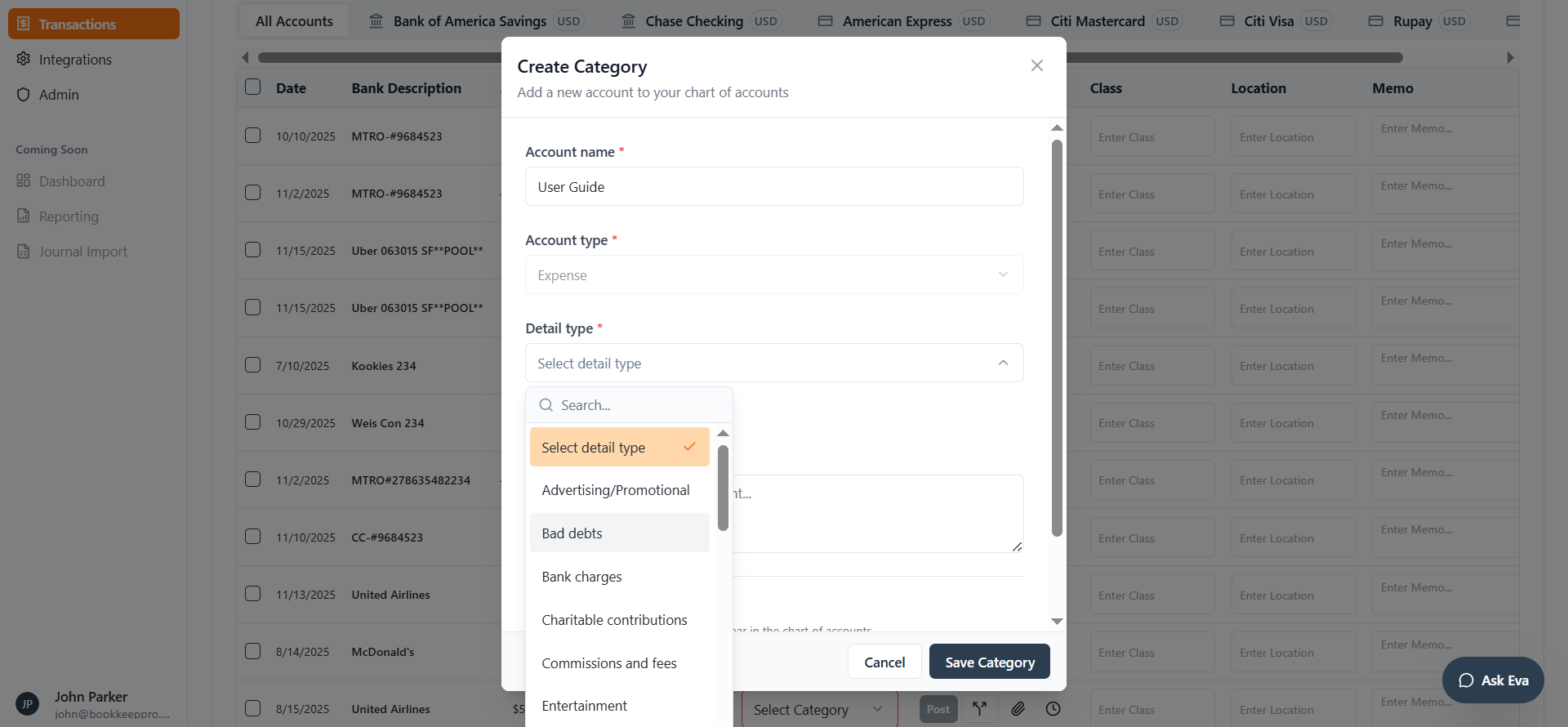Click the Save Category button
1568x727 pixels.
tap(989, 662)
